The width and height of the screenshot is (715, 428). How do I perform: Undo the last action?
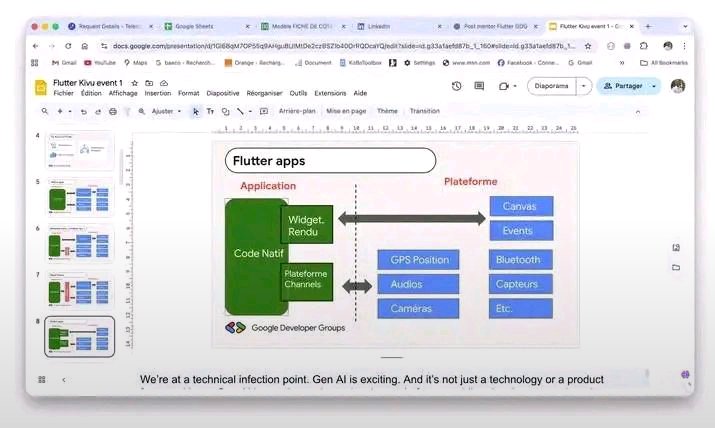(83, 112)
